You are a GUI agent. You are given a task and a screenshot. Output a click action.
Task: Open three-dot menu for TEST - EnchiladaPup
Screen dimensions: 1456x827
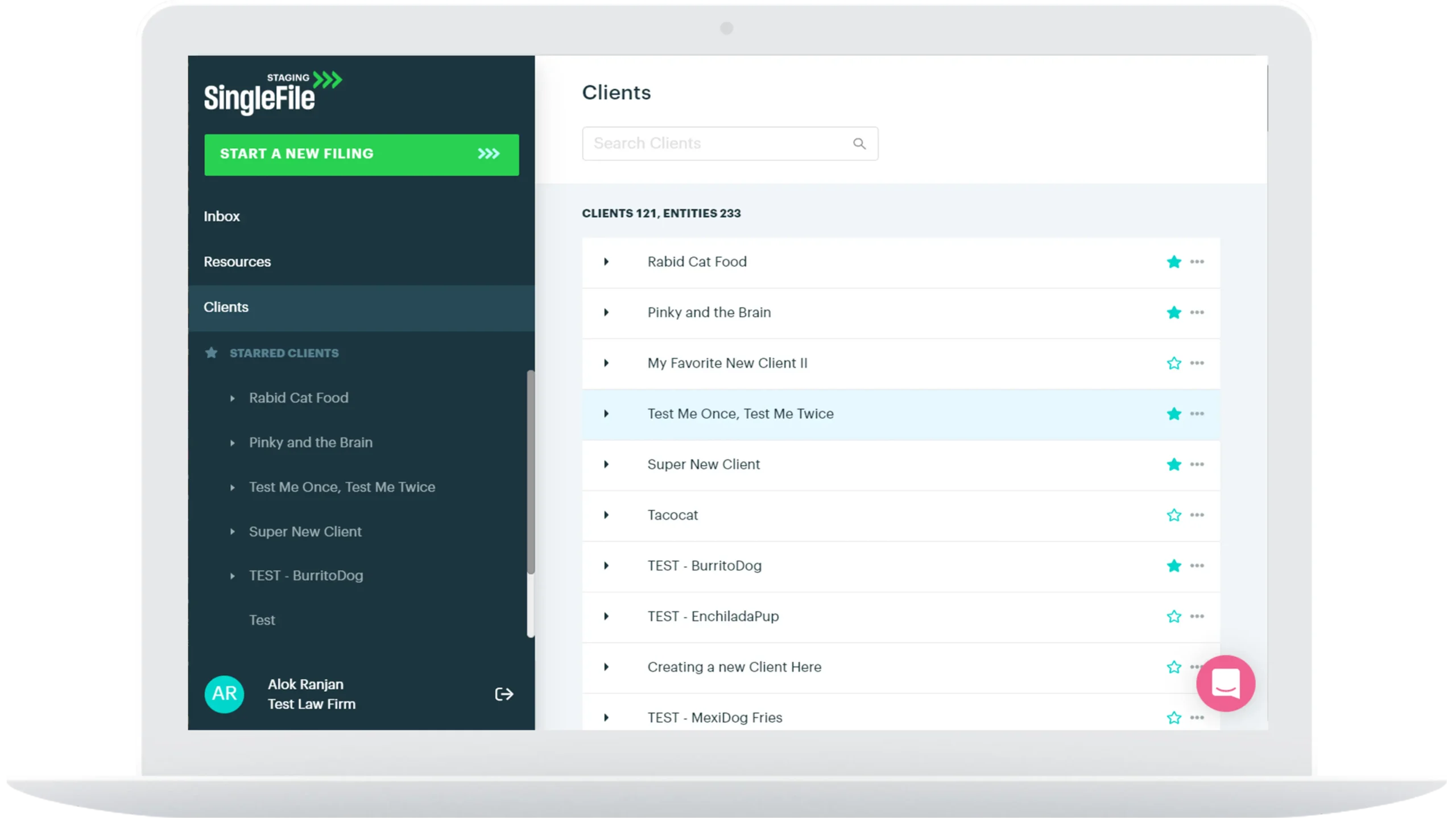pyautogui.click(x=1197, y=616)
